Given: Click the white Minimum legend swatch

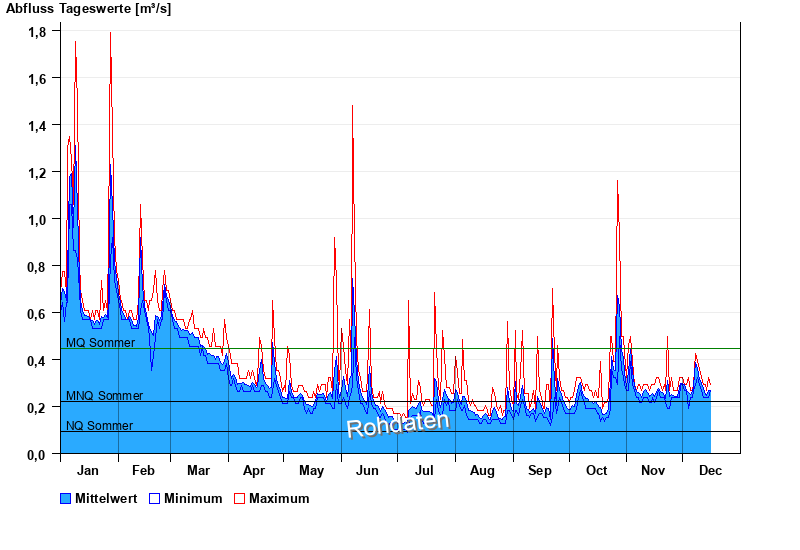Looking at the screenshot, I should pos(155,499).
